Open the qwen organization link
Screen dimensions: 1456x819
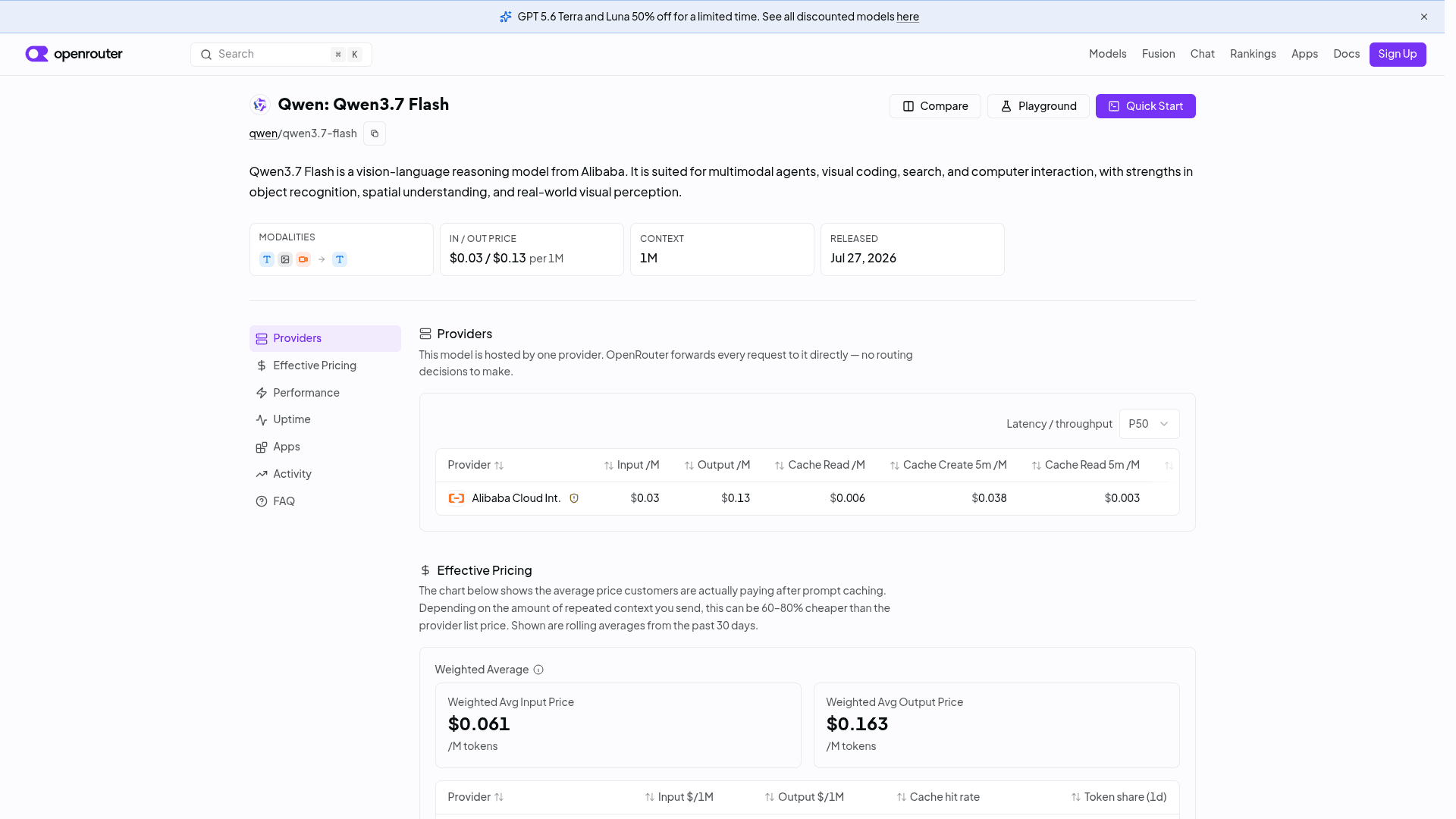[x=263, y=133]
